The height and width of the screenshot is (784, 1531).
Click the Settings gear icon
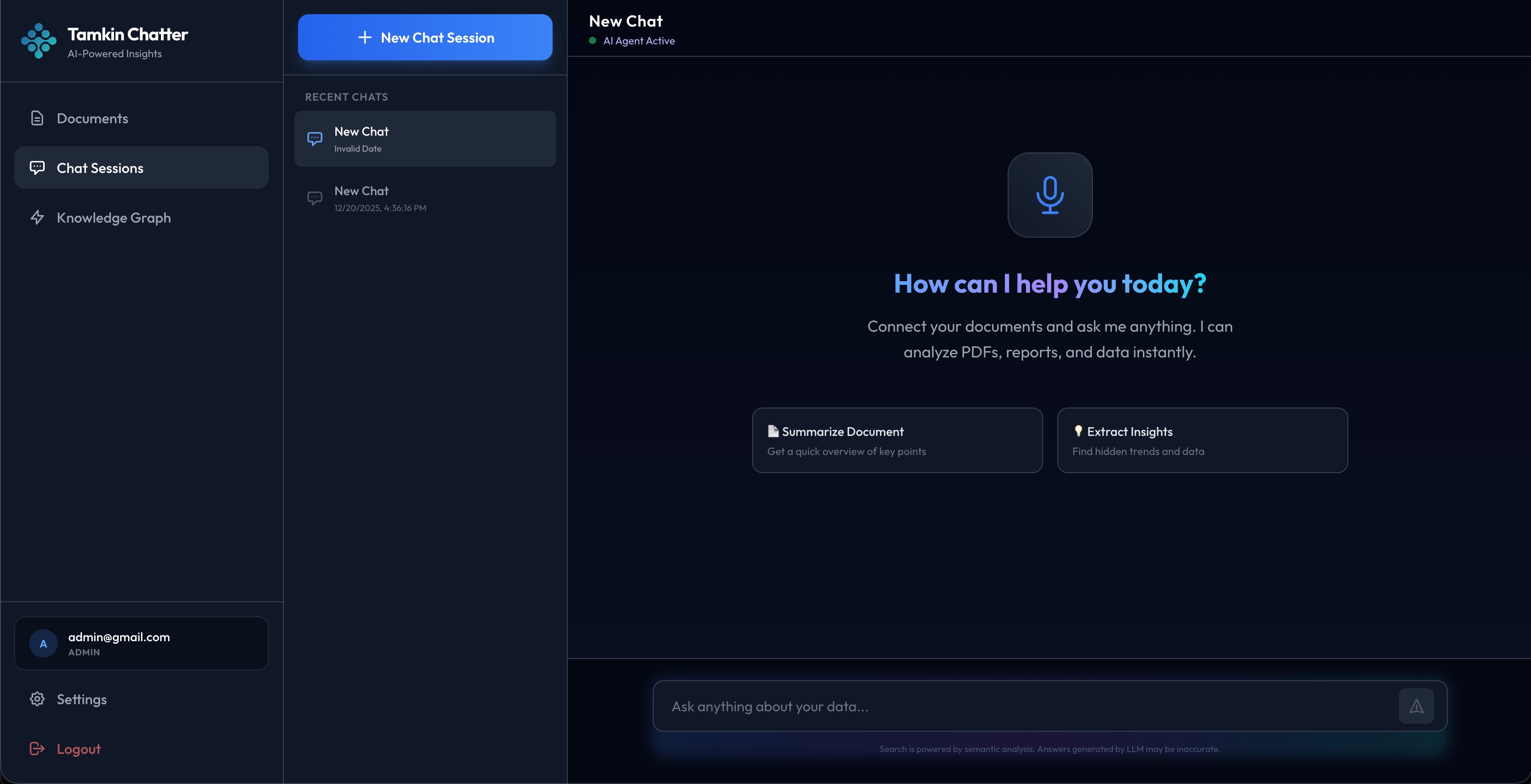pos(37,699)
